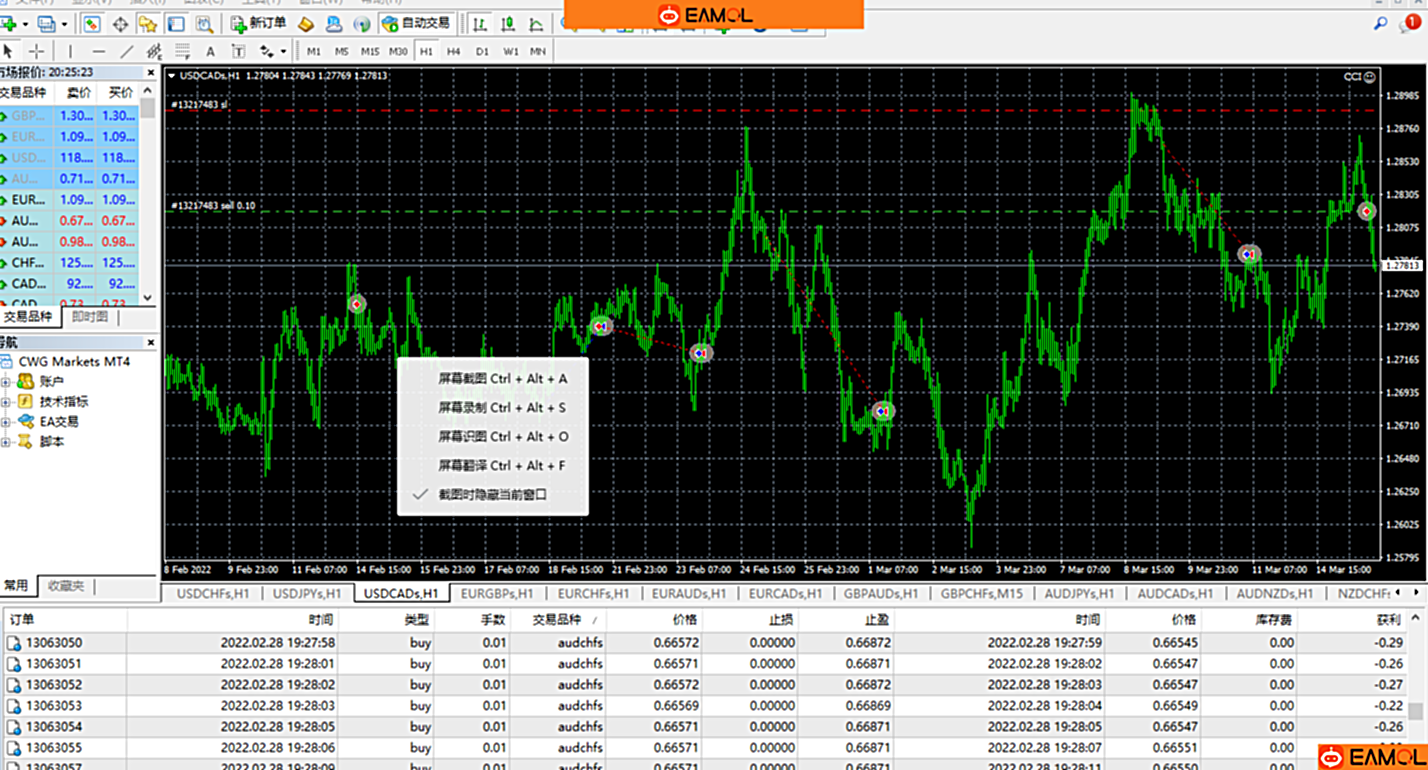The width and height of the screenshot is (1428, 770).
Task: Select the text label T tool
Action: 238,51
